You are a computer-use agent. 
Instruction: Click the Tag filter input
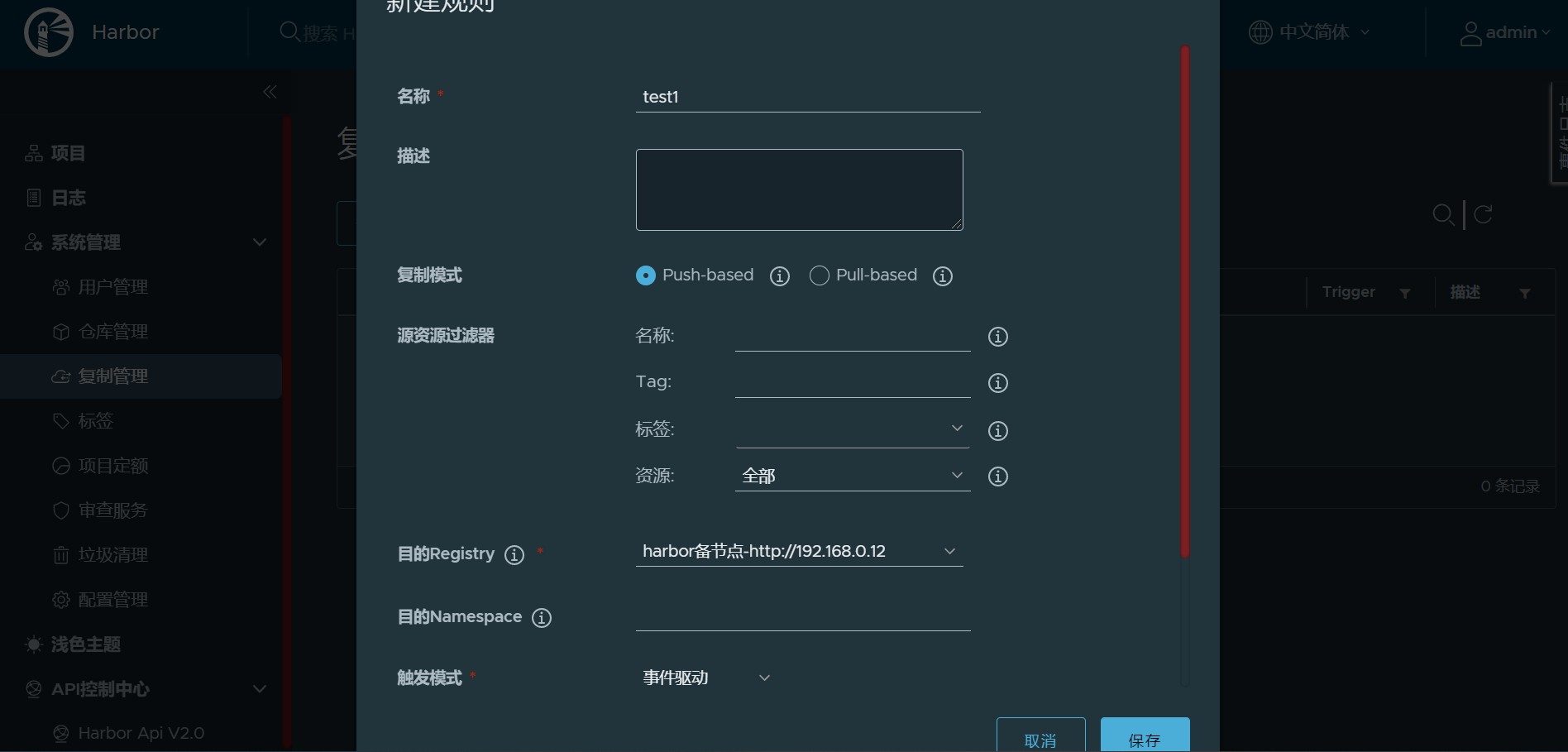[853, 382]
